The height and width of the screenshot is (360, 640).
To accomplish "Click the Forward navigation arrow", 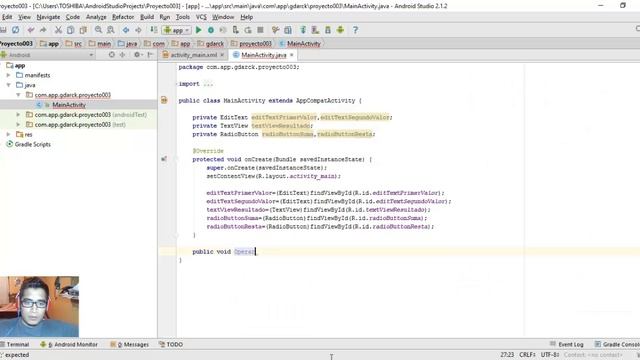I will point(138,30).
